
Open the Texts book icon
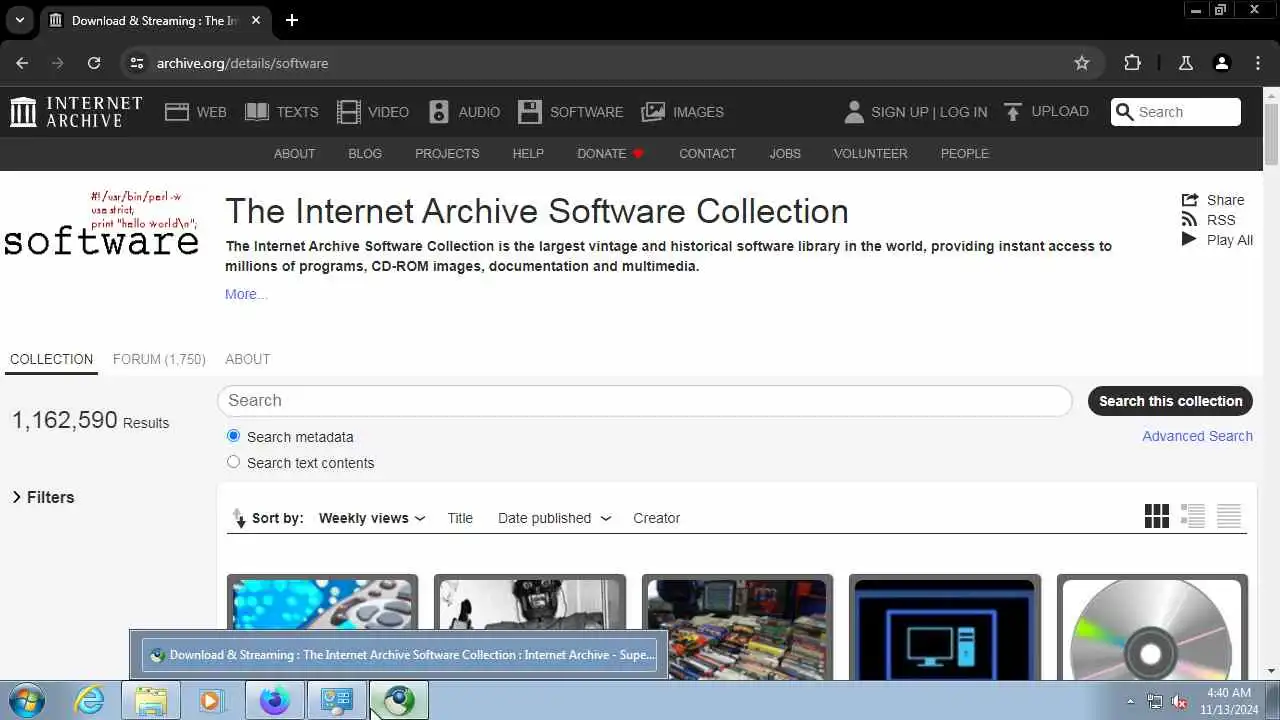click(257, 112)
